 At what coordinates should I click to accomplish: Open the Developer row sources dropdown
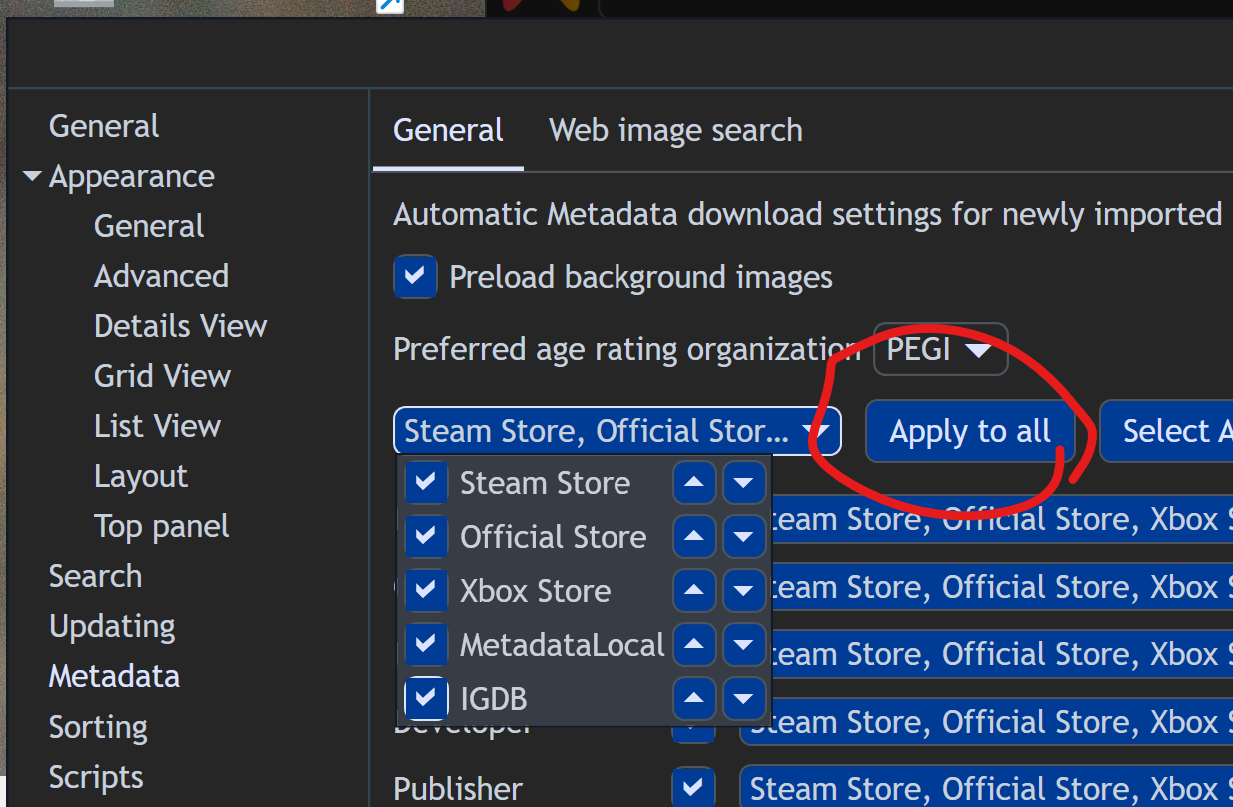click(986, 722)
